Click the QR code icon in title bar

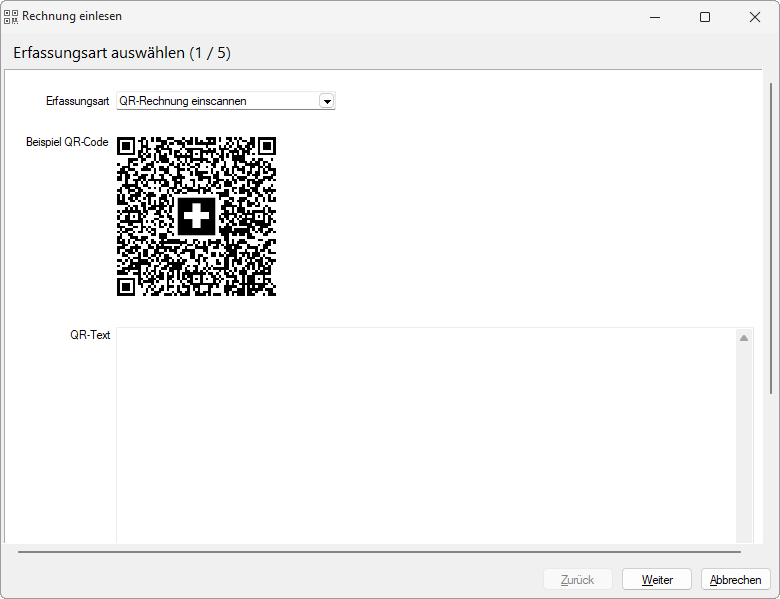(x=11, y=17)
